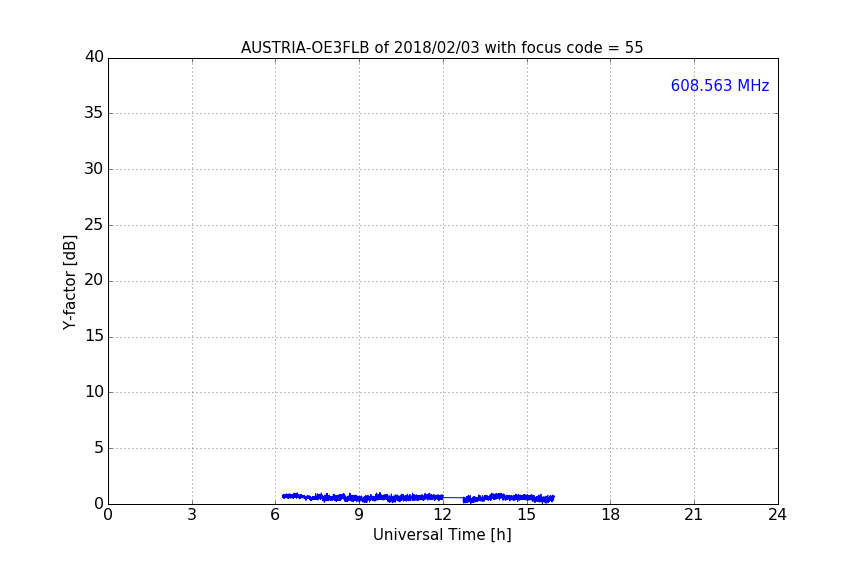Click X-axis tick label 9
The width and height of the screenshot is (864, 576).
coord(359,515)
